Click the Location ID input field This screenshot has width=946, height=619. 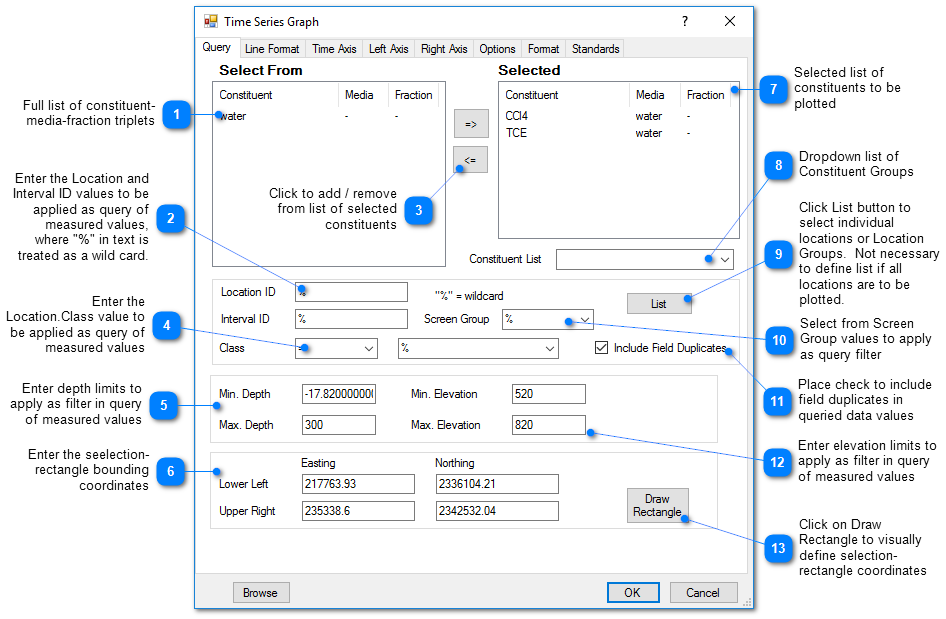click(350, 291)
